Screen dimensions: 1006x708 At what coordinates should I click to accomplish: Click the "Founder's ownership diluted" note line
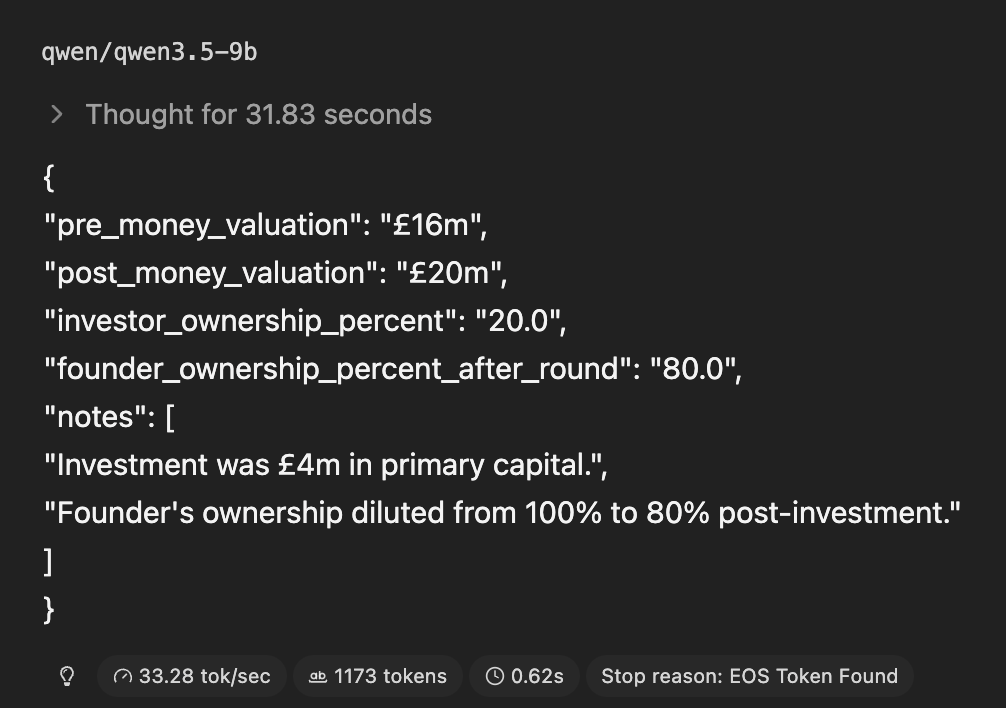tap(502, 513)
